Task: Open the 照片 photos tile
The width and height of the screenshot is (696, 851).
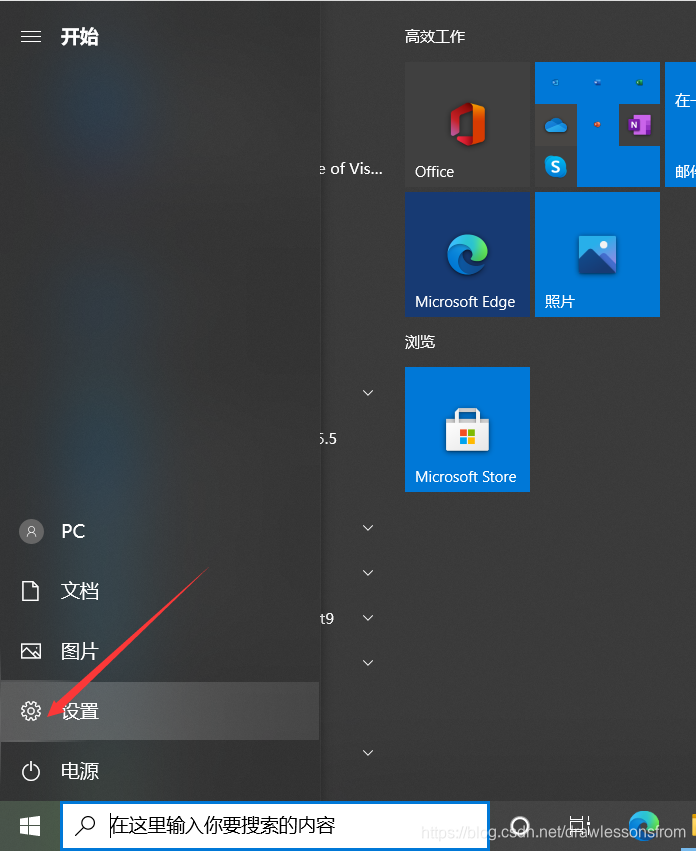Action: [x=597, y=255]
